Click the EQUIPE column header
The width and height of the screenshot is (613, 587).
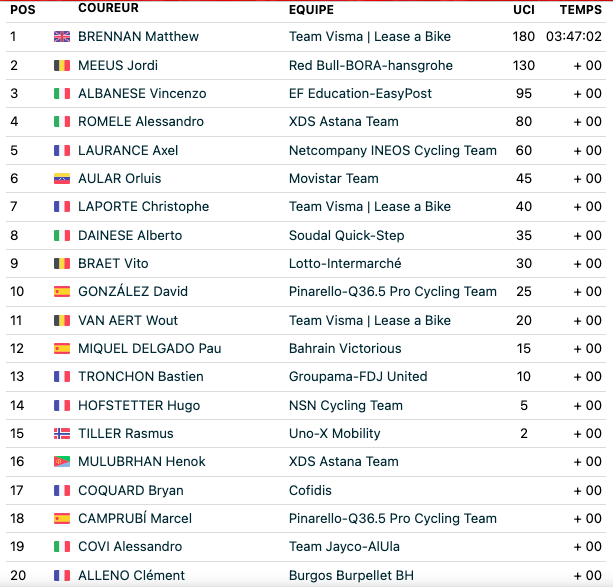tap(311, 10)
